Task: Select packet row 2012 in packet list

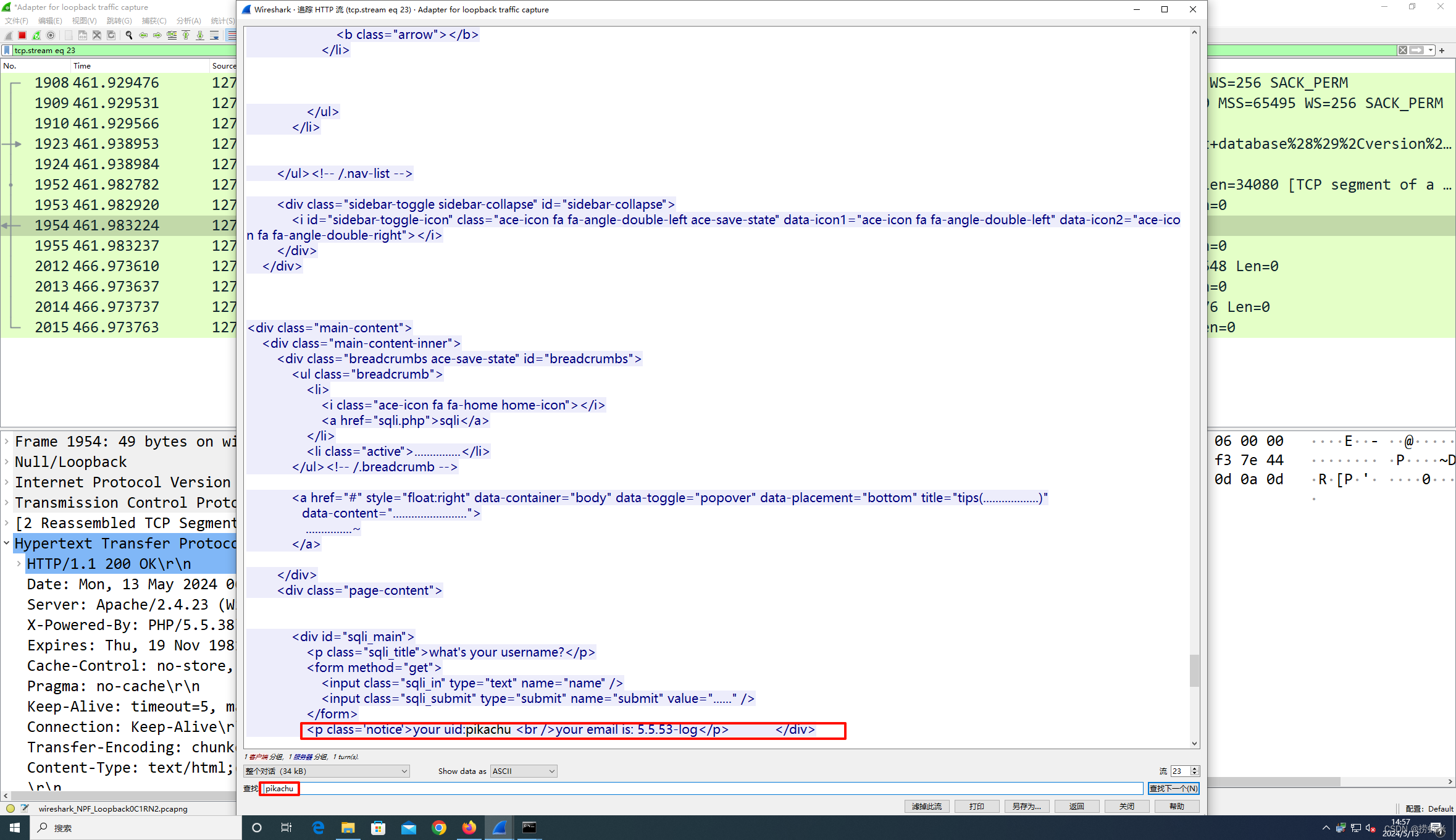Action: click(x=119, y=266)
